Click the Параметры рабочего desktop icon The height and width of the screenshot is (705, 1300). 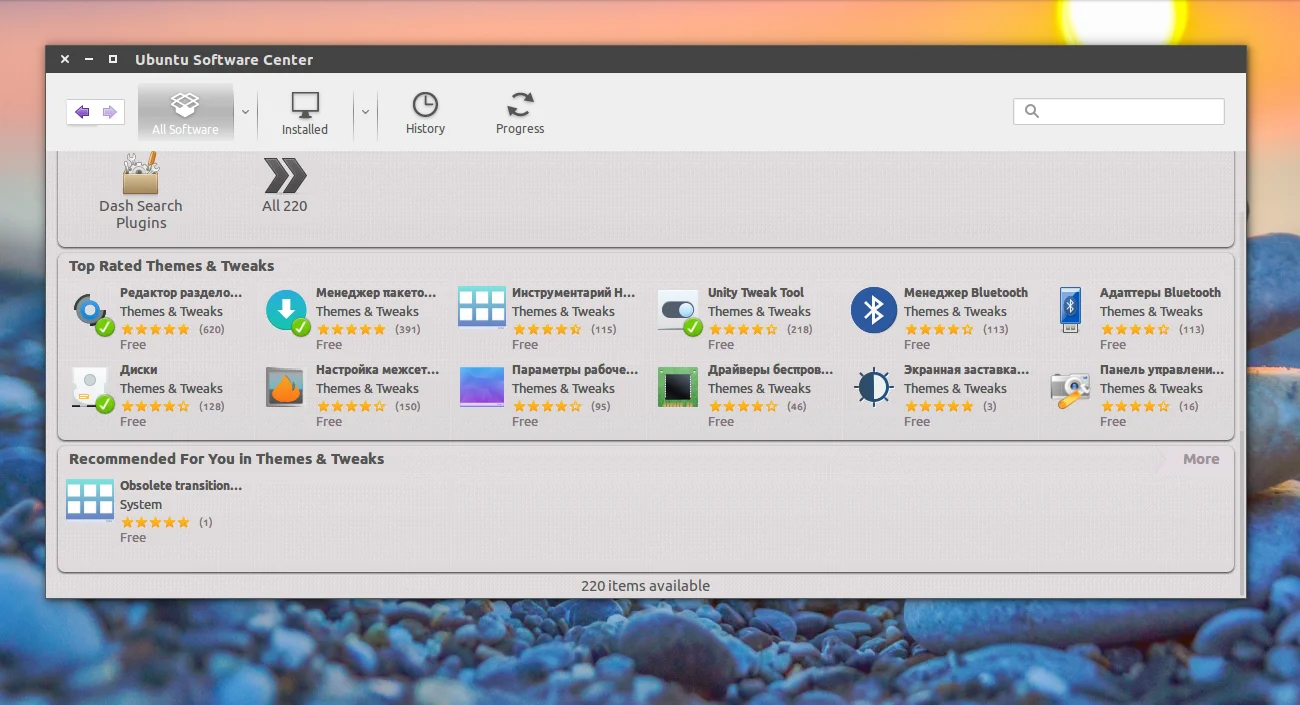[482, 387]
